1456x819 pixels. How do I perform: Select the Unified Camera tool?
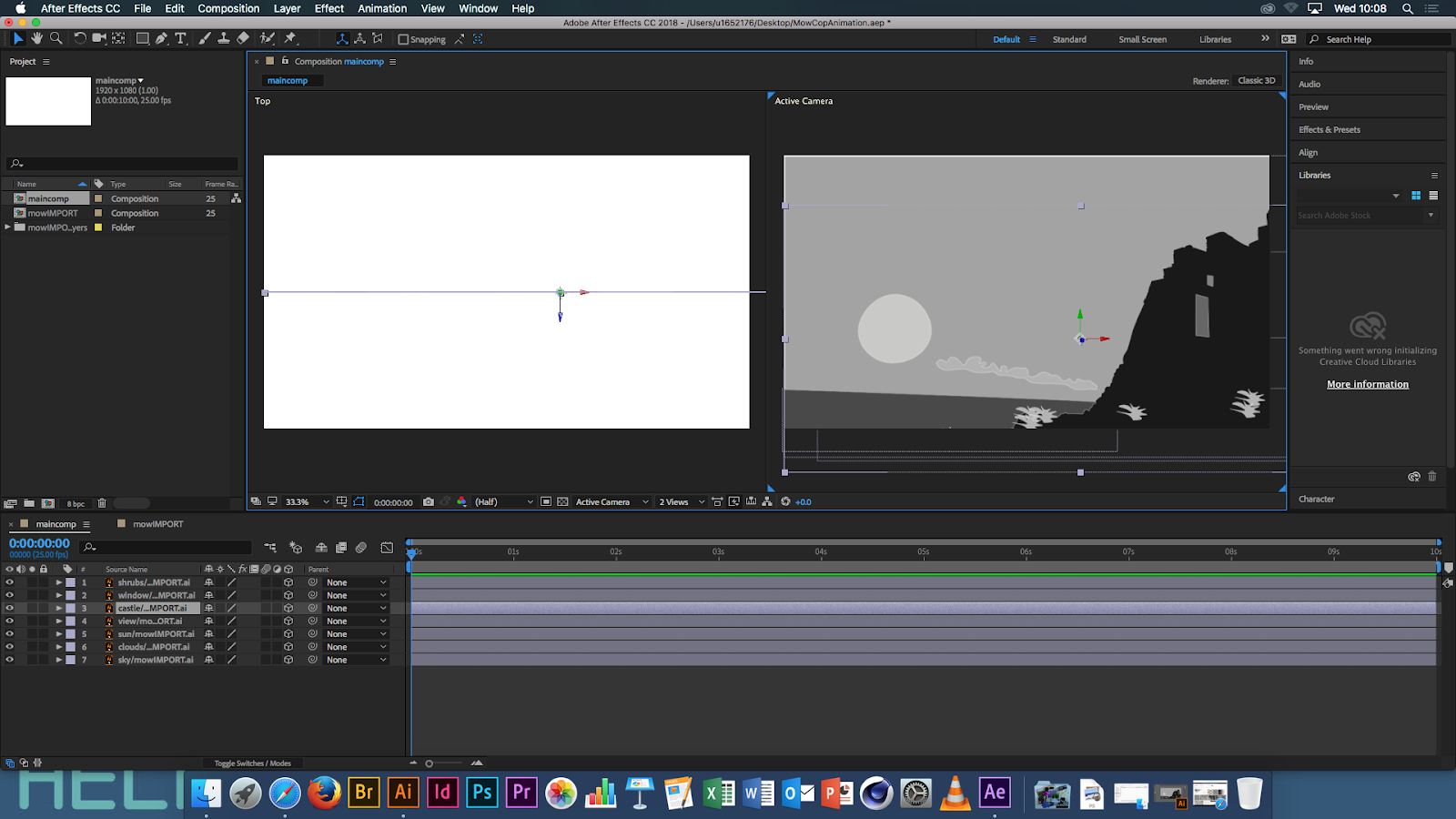coord(99,38)
